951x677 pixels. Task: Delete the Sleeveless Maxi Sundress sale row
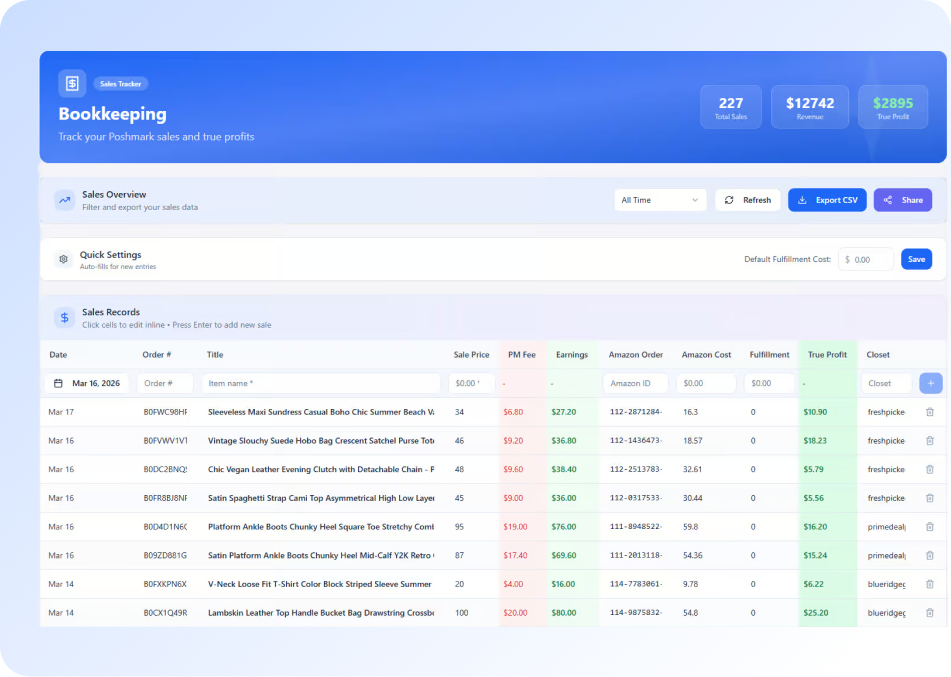(x=929, y=412)
